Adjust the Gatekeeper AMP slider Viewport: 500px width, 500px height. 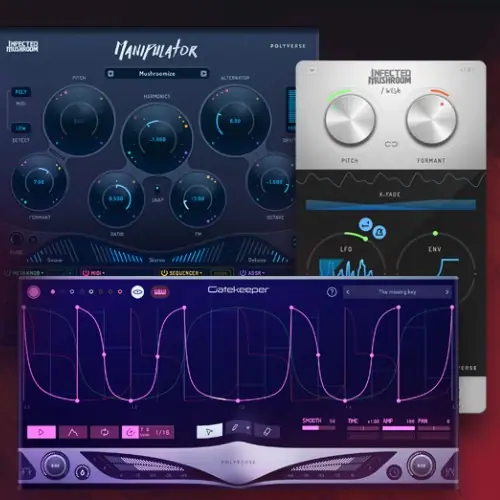(398, 428)
